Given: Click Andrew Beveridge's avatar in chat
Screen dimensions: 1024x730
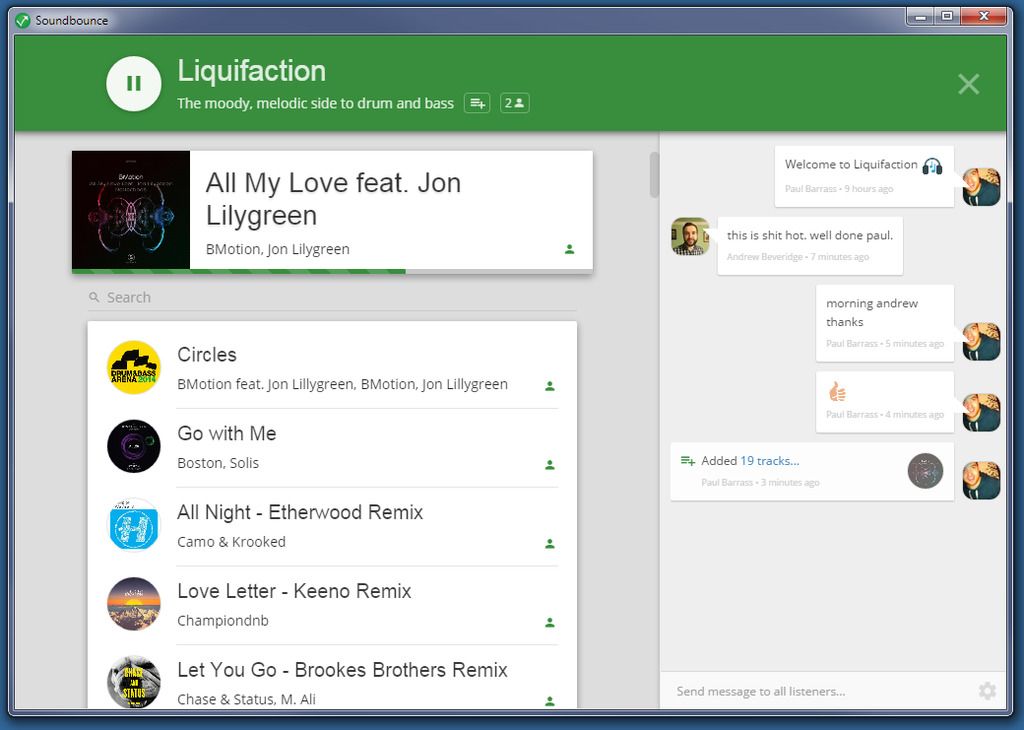Looking at the screenshot, I should point(690,236).
